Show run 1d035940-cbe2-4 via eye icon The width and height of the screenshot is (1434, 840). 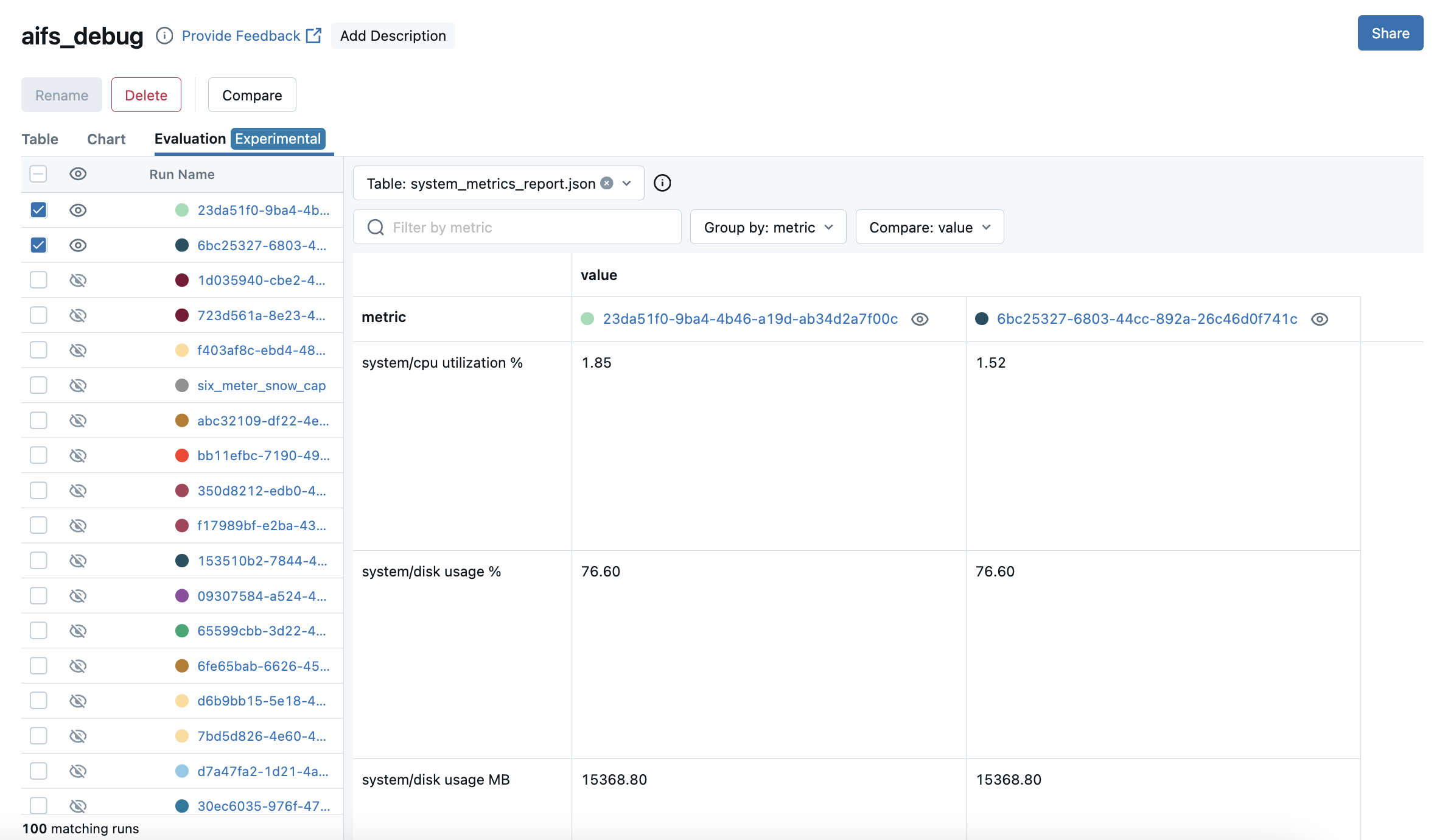[x=78, y=281]
